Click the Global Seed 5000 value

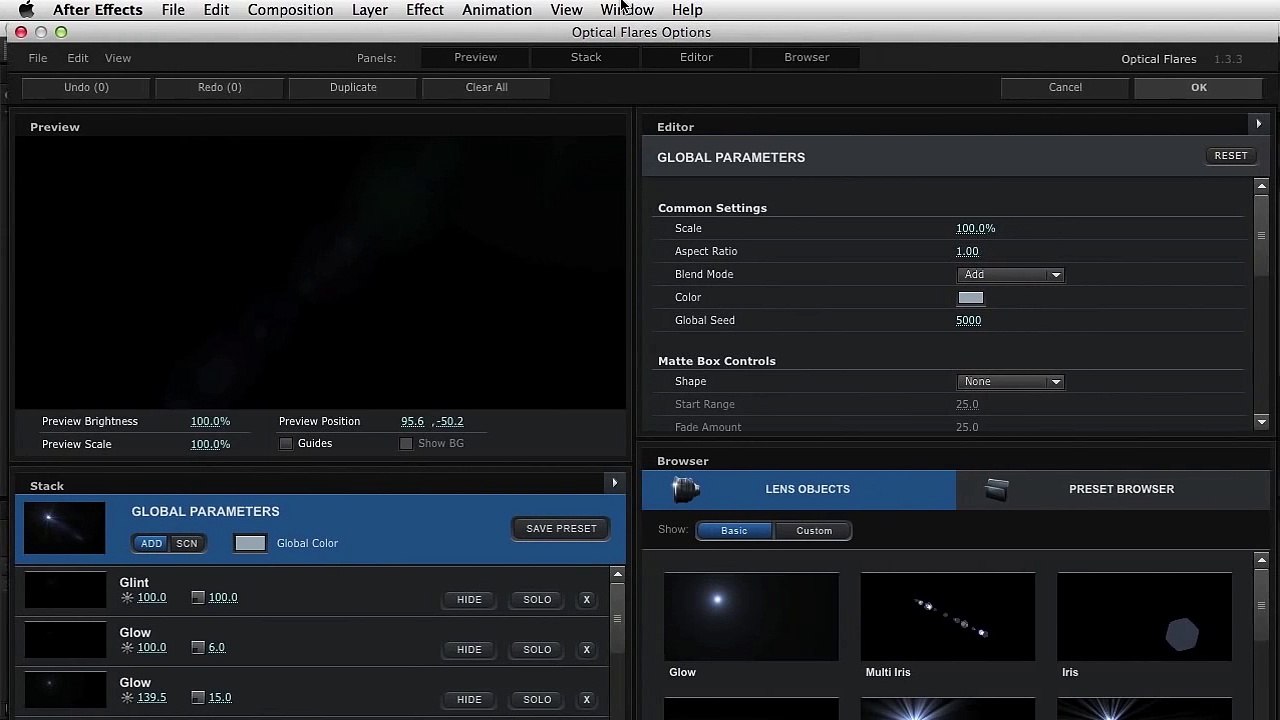(968, 321)
